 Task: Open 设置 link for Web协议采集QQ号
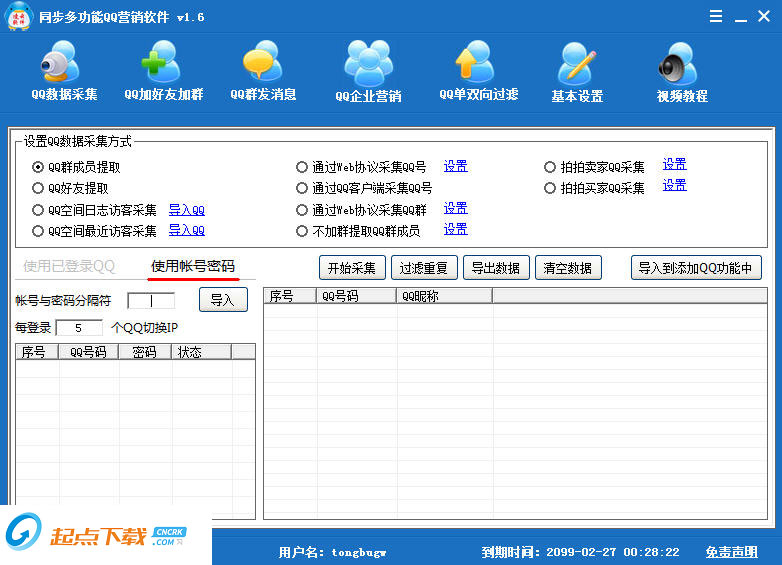click(455, 166)
